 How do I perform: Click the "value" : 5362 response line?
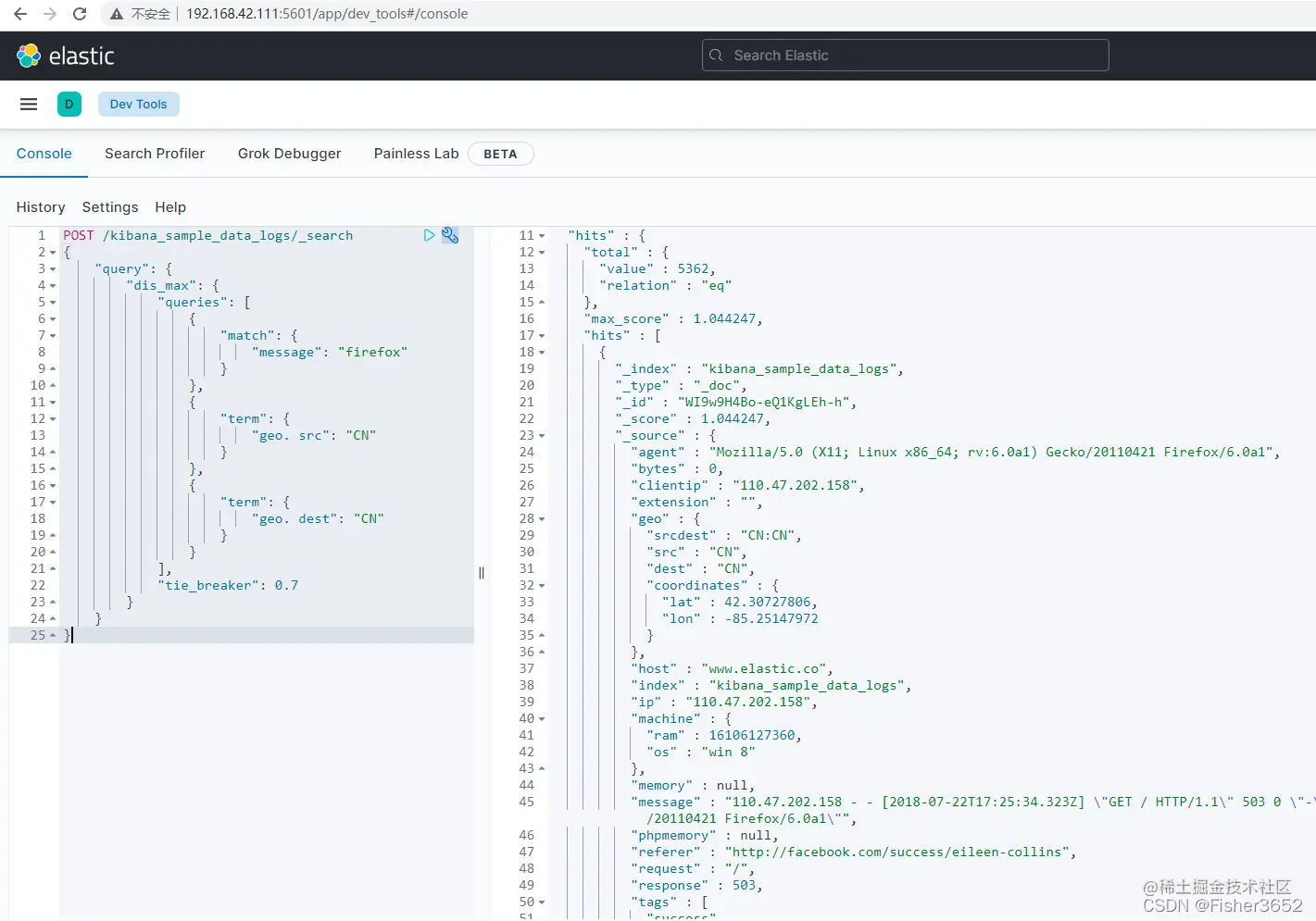click(658, 268)
